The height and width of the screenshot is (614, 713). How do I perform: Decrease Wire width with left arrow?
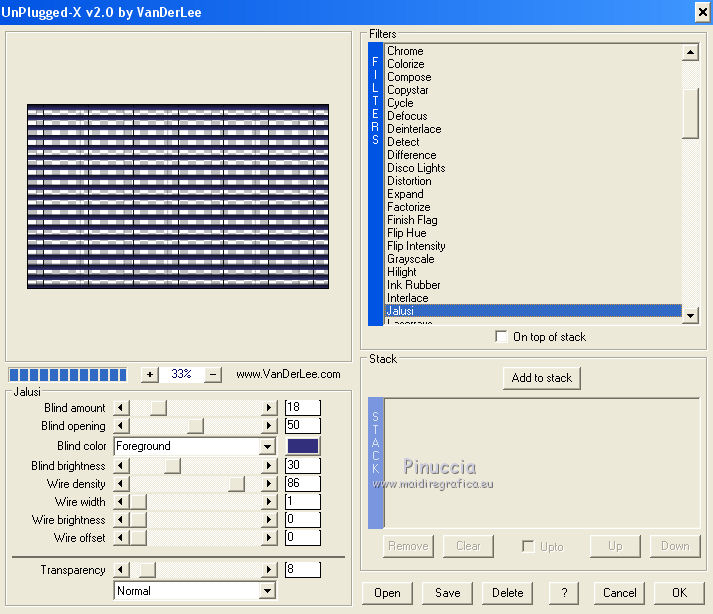pyautogui.click(x=121, y=502)
